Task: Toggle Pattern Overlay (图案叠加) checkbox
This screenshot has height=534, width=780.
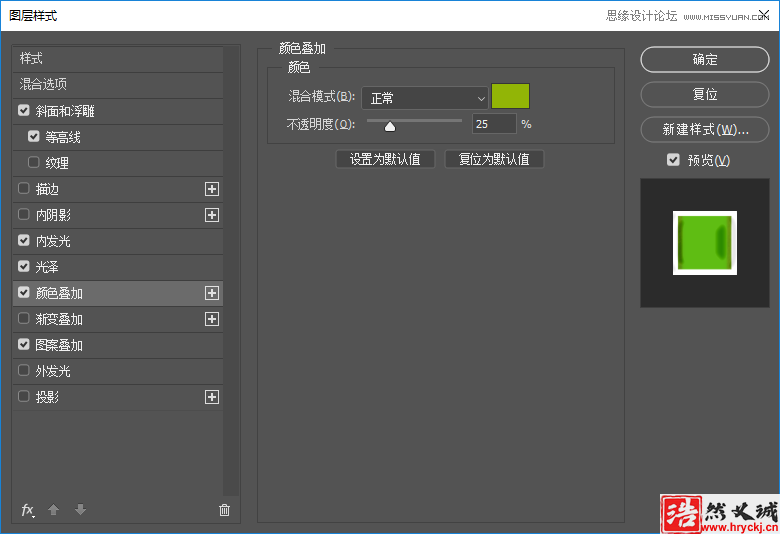Action: tap(23, 344)
